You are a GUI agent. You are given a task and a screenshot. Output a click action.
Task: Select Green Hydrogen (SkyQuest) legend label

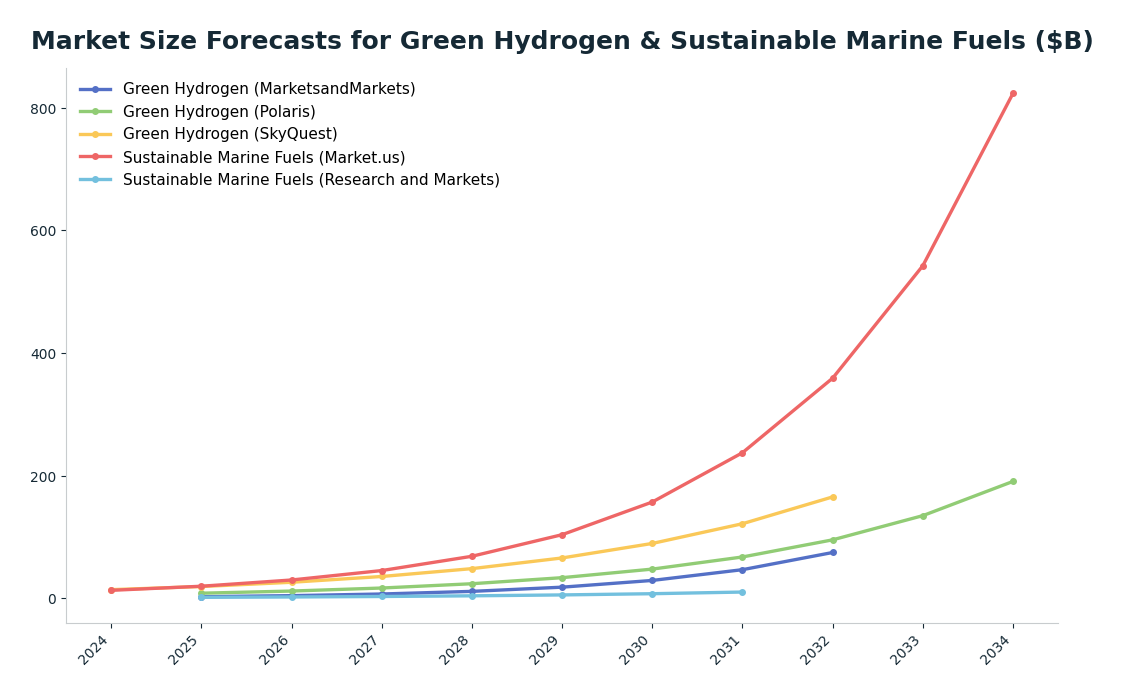pos(230,134)
